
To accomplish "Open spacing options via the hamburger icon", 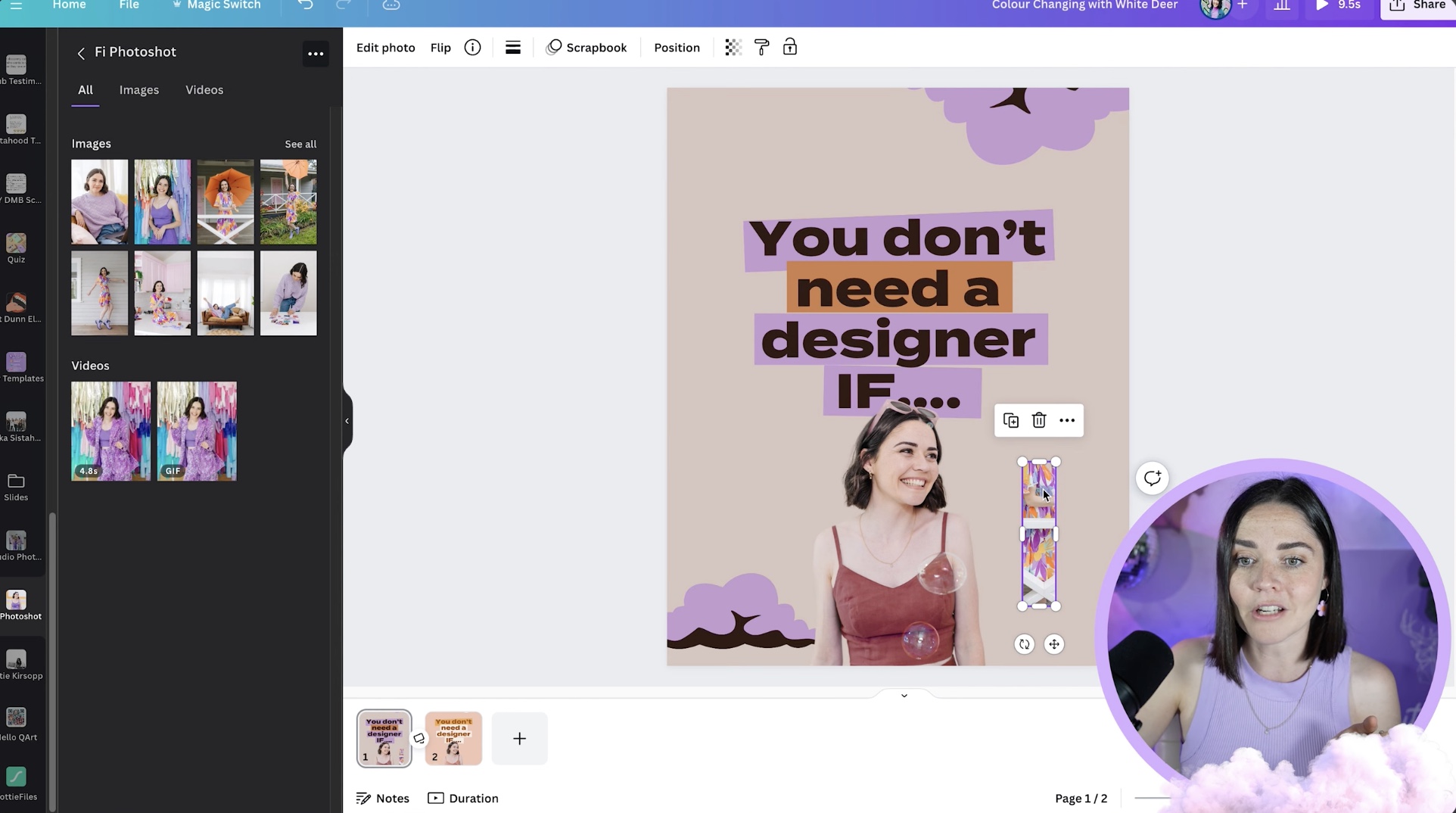I will coord(512,47).
